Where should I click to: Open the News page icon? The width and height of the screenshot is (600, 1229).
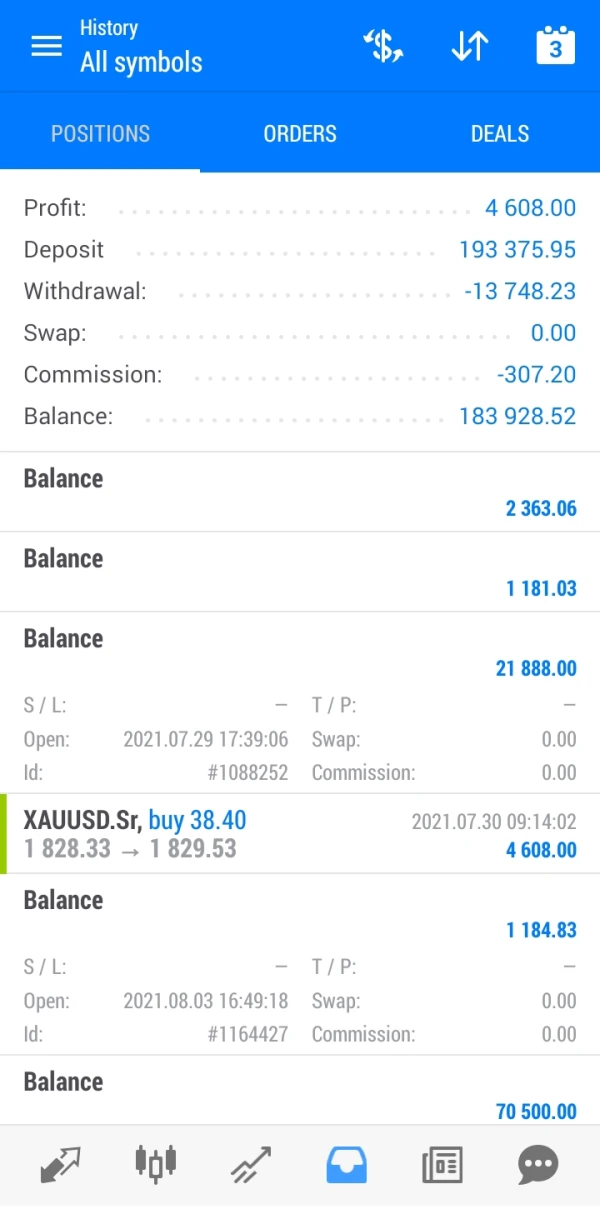click(441, 1163)
